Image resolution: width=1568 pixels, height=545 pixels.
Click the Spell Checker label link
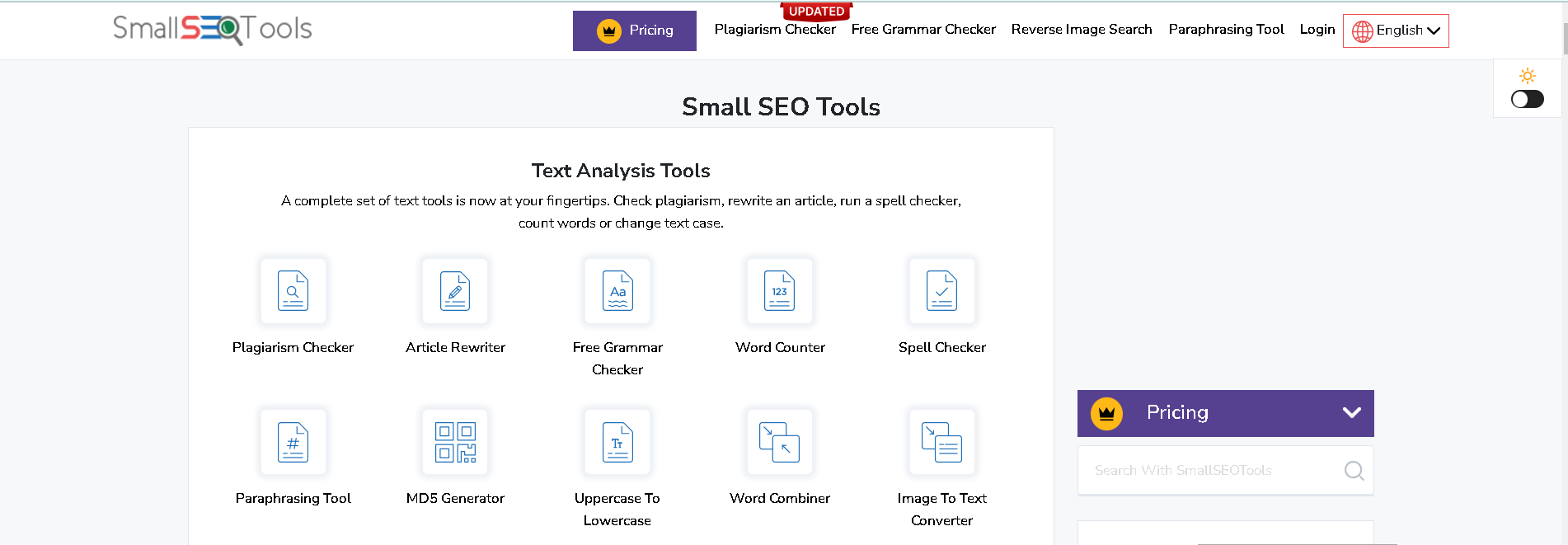[x=942, y=347]
